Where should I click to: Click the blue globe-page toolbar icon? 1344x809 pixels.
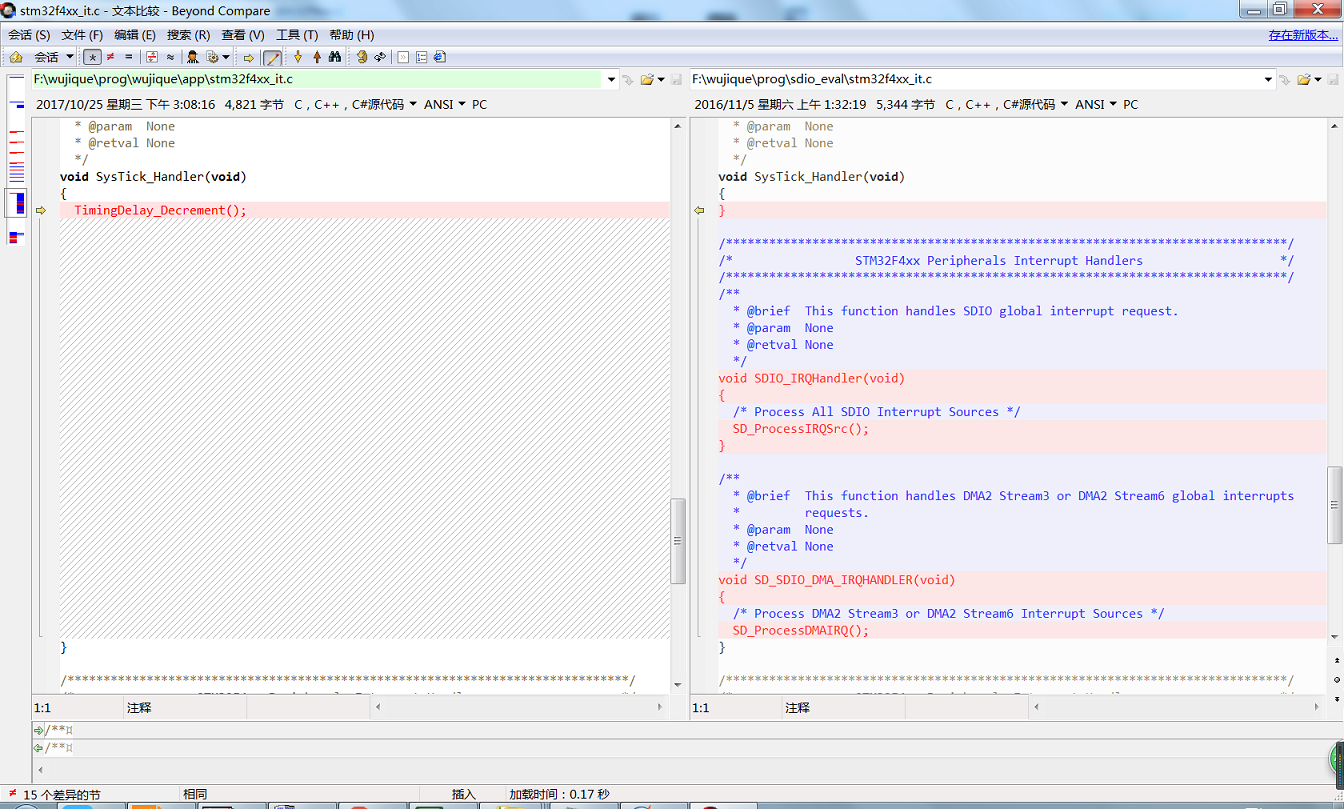pyautogui.click(x=440, y=57)
